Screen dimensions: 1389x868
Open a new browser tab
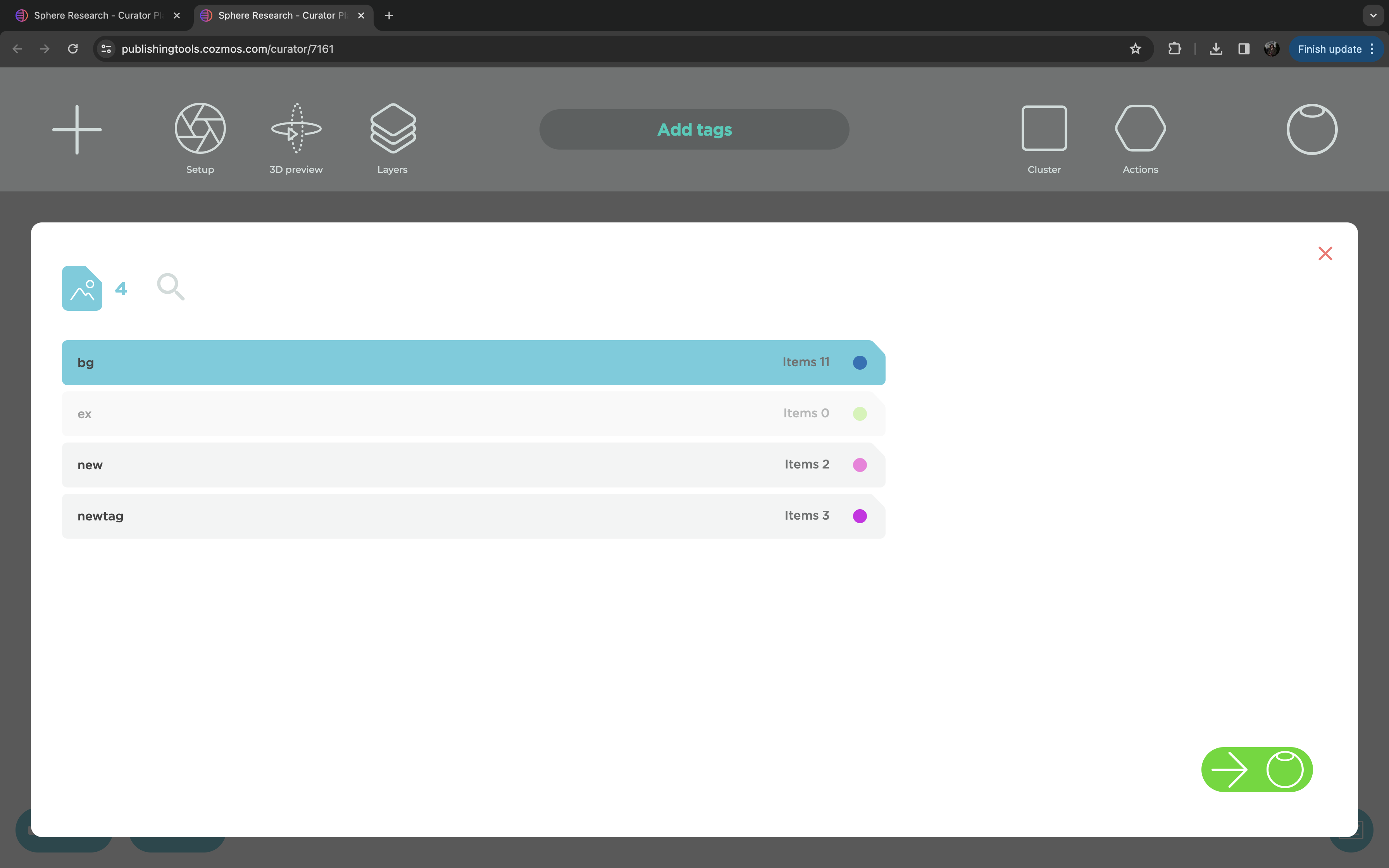pyautogui.click(x=389, y=15)
